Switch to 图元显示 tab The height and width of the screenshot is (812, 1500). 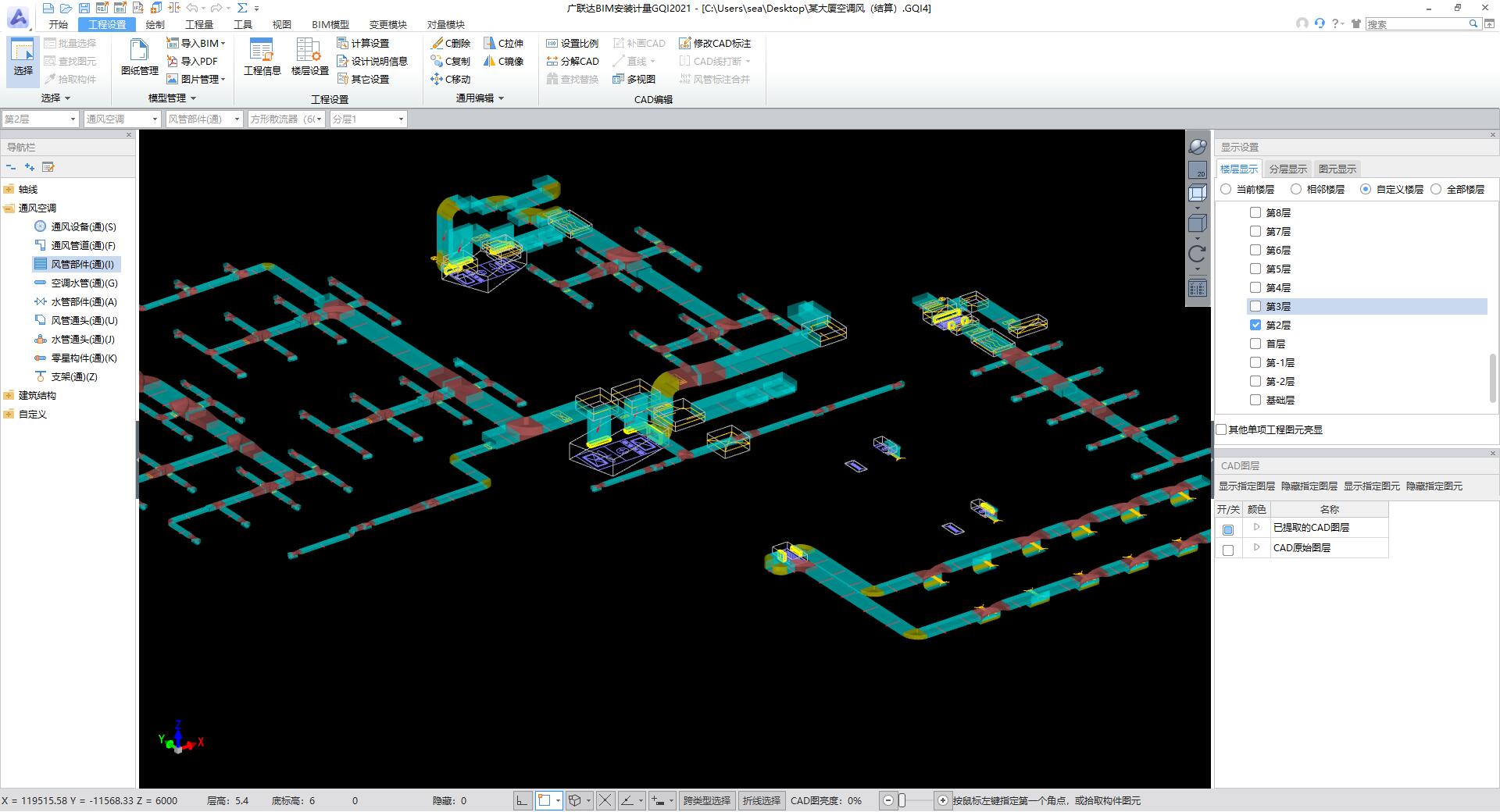click(x=1337, y=169)
